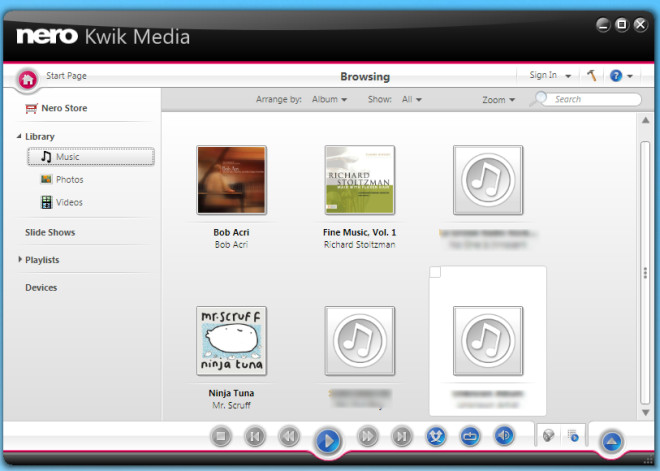Open the Sign In dropdown
This screenshot has width=660, height=471.
tap(550, 75)
